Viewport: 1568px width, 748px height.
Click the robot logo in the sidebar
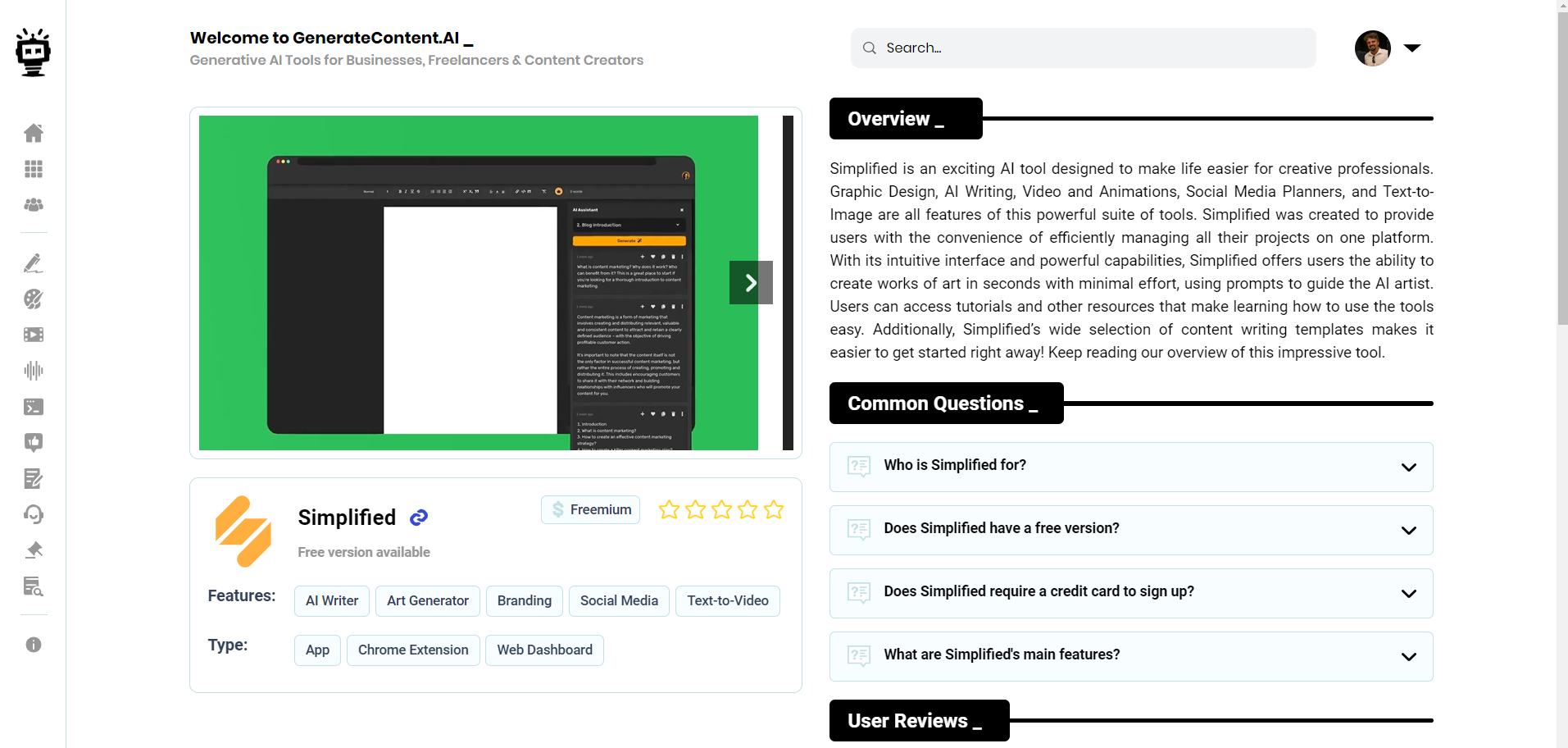(33, 52)
